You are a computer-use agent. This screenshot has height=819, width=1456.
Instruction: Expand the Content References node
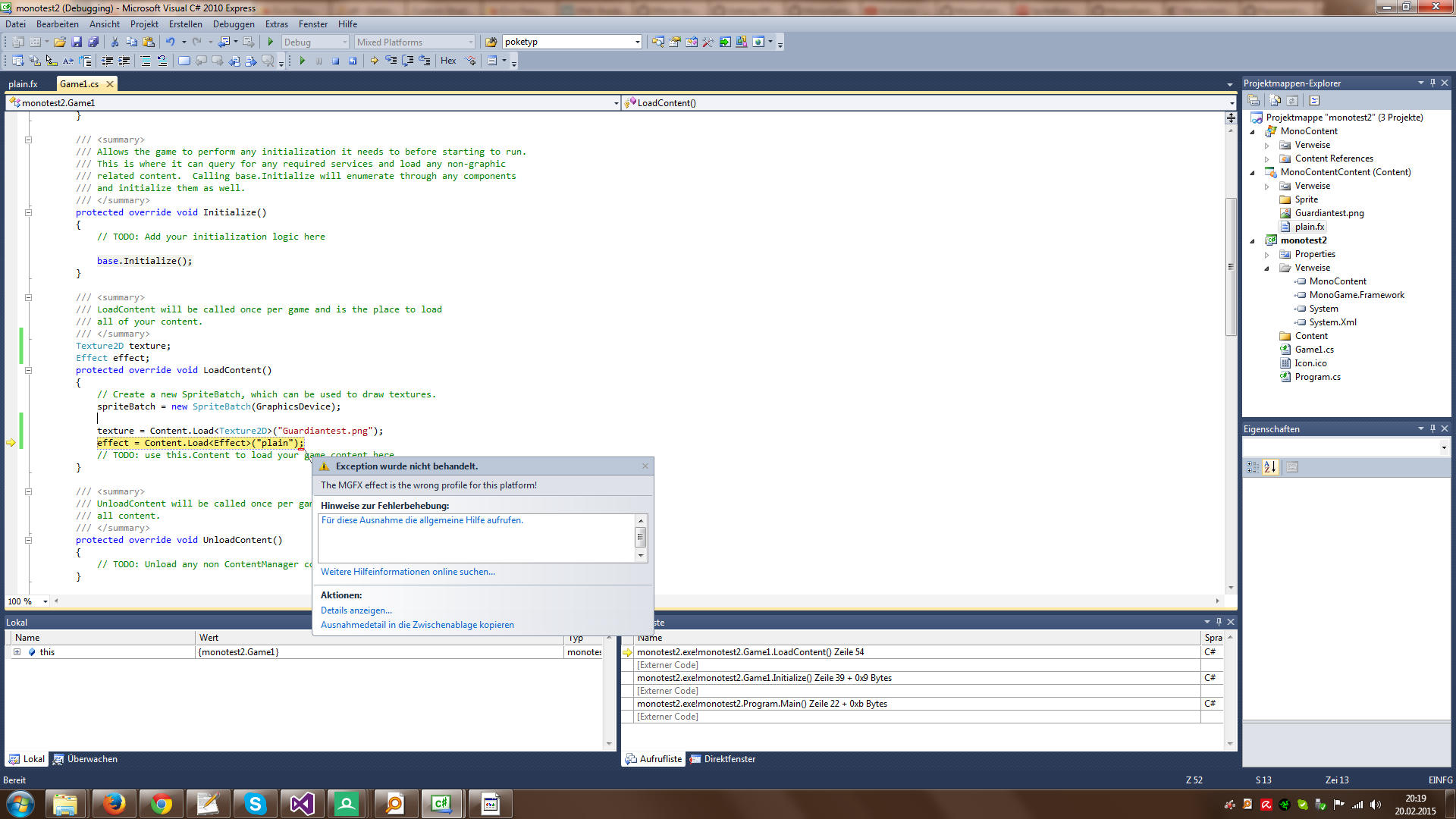click(1267, 159)
